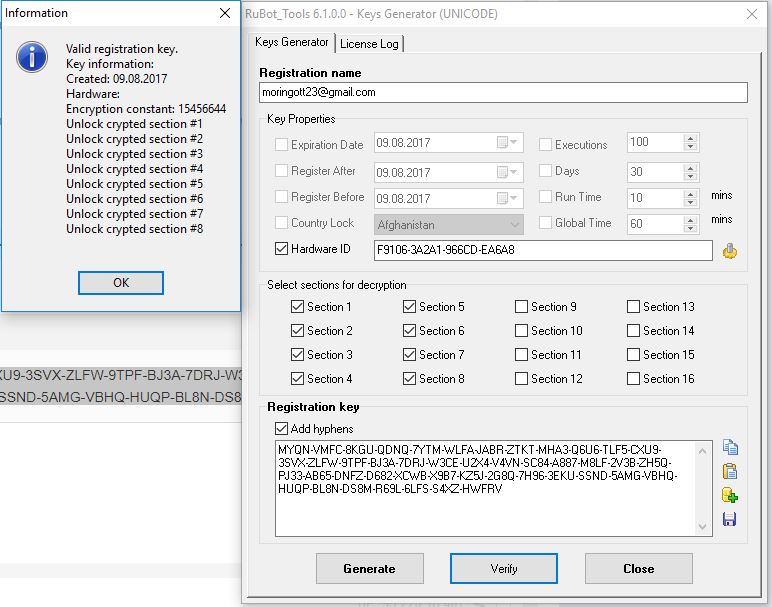The image size is (772, 607).
Task: Click the yellow add-key icon with plus
Action: (730, 495)
